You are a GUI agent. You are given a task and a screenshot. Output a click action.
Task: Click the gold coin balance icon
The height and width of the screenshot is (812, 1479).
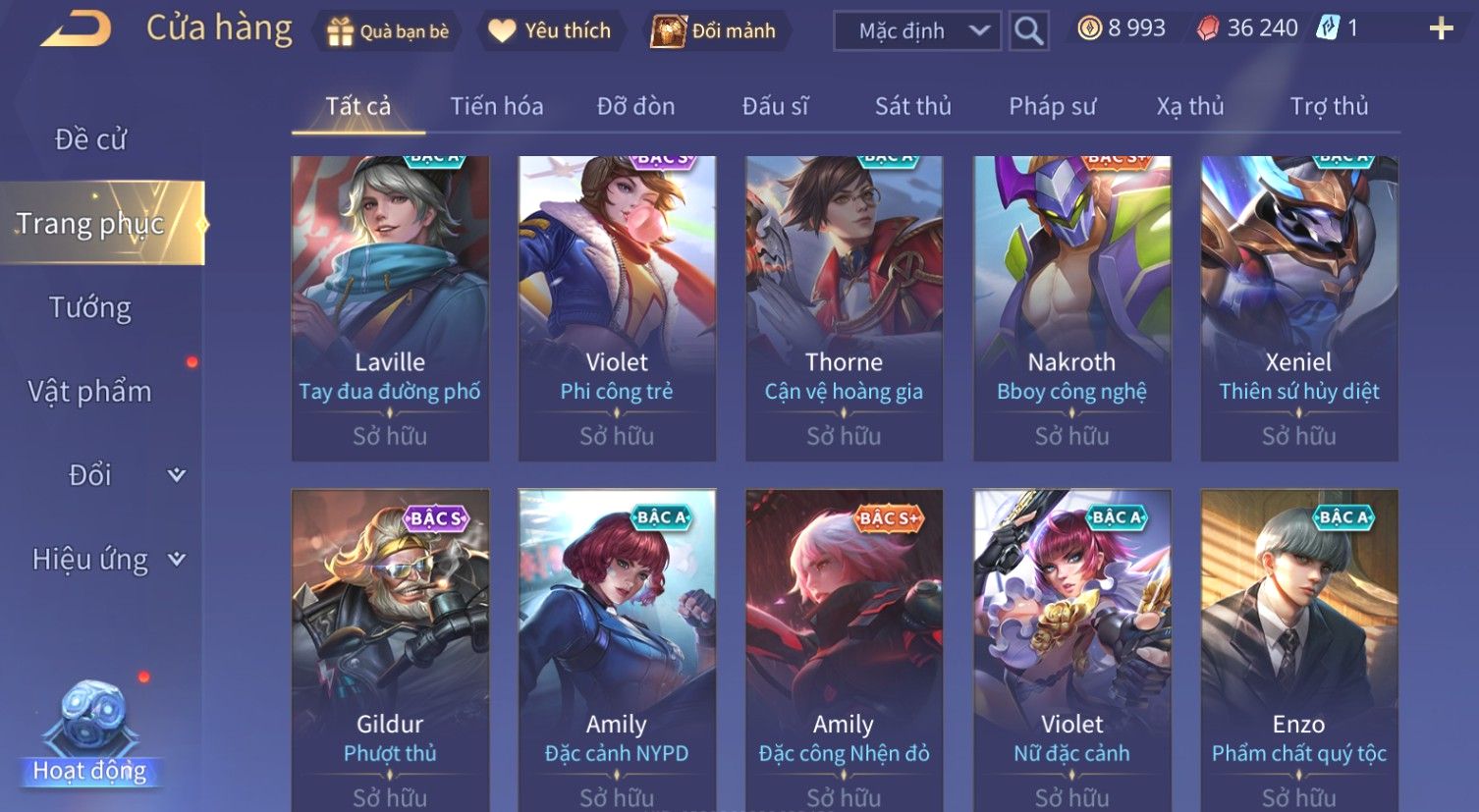pyautogui.click(x=1089, y=28)
